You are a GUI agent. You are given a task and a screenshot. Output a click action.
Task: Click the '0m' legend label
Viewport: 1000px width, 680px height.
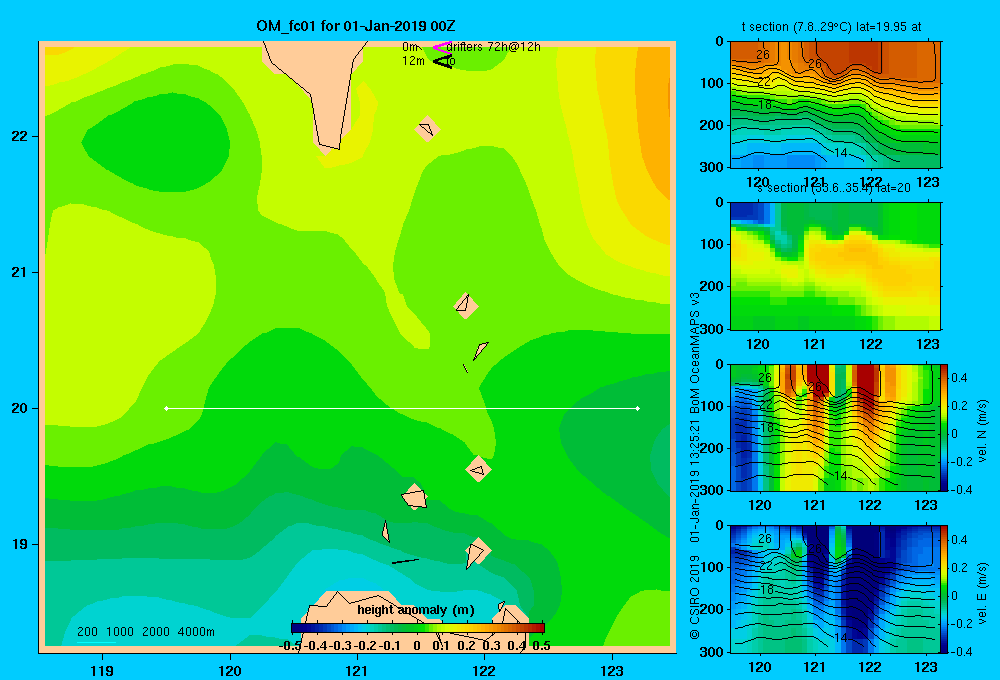coord(410,47)
